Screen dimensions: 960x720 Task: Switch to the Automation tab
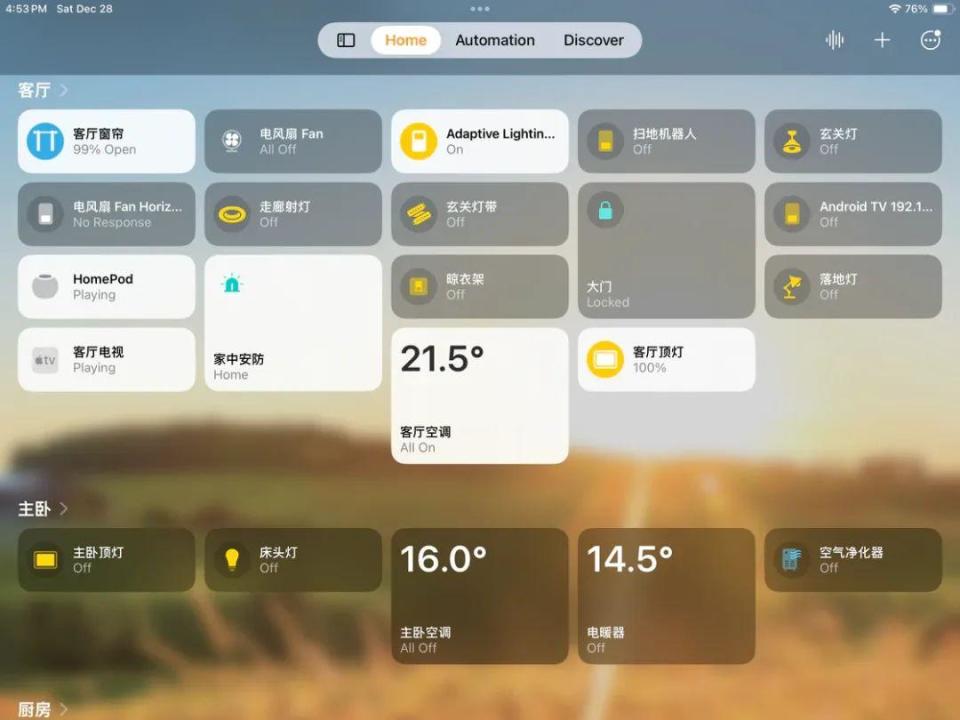pyautogui.click(x=495, y=40)
